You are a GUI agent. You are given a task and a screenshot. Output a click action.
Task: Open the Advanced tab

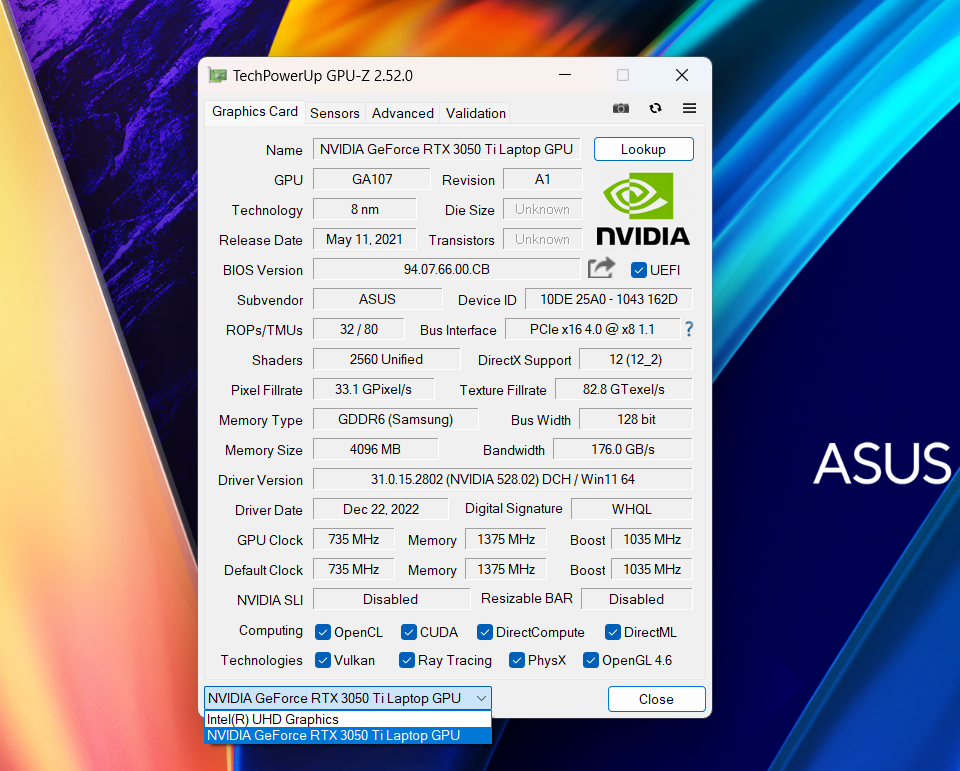coord(403,113)
